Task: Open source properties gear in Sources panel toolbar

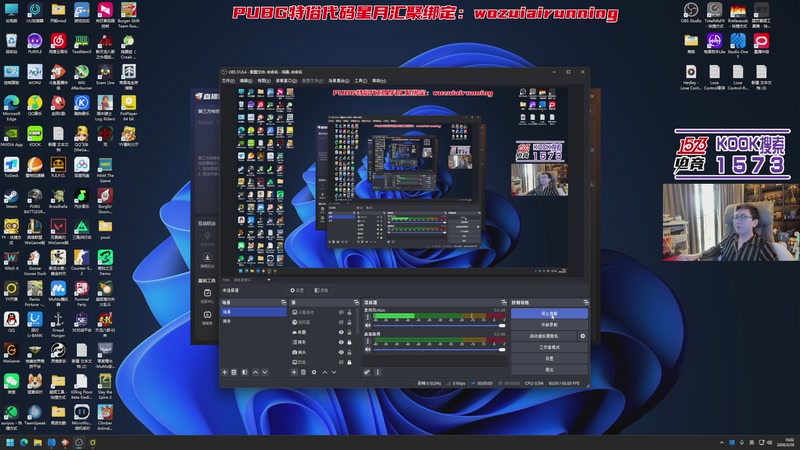Action: click(314, 372)
